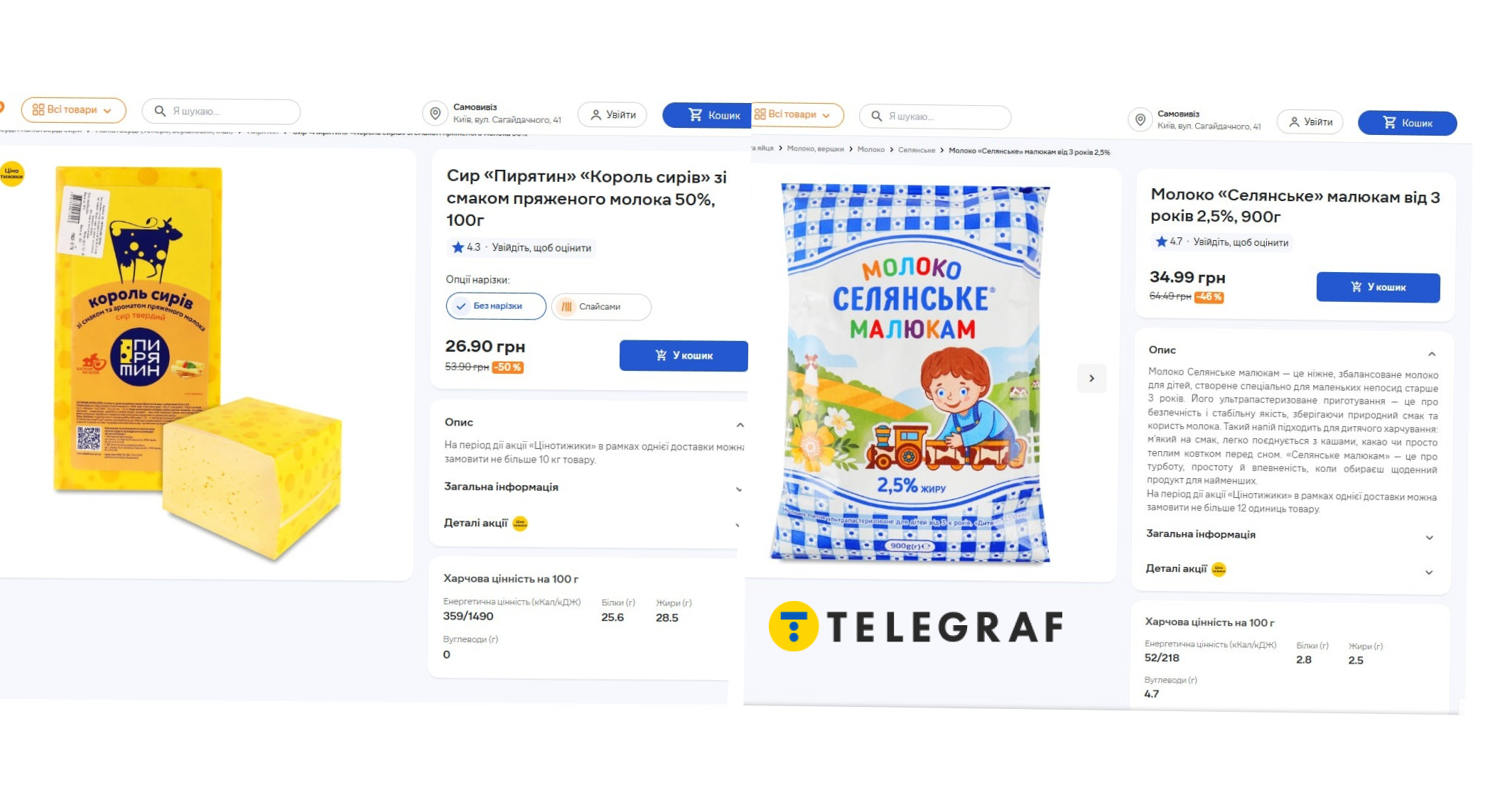Click the star rating icon for milk
Screen dimensions: 1495x812
pyautogui.click(x=1161, y=242)
